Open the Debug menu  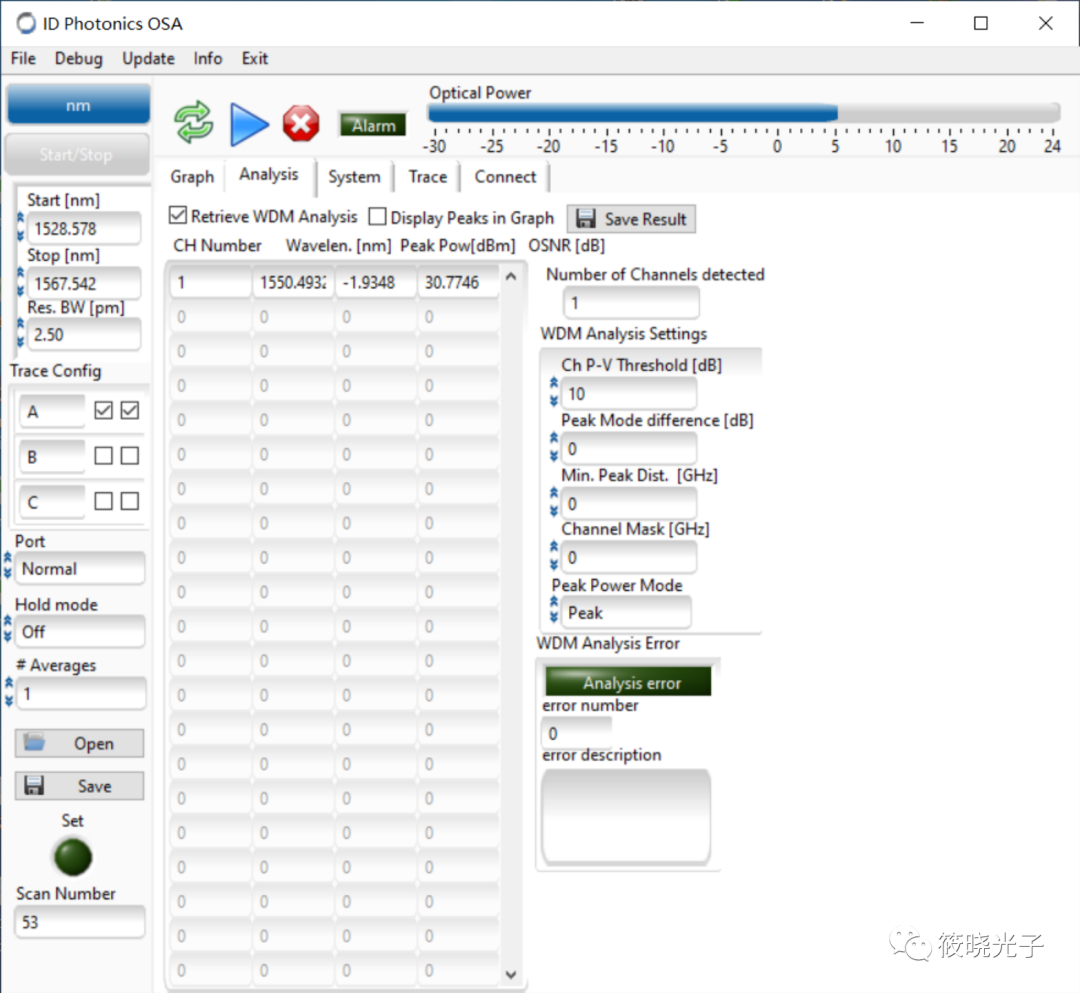(x=78, y=58)
